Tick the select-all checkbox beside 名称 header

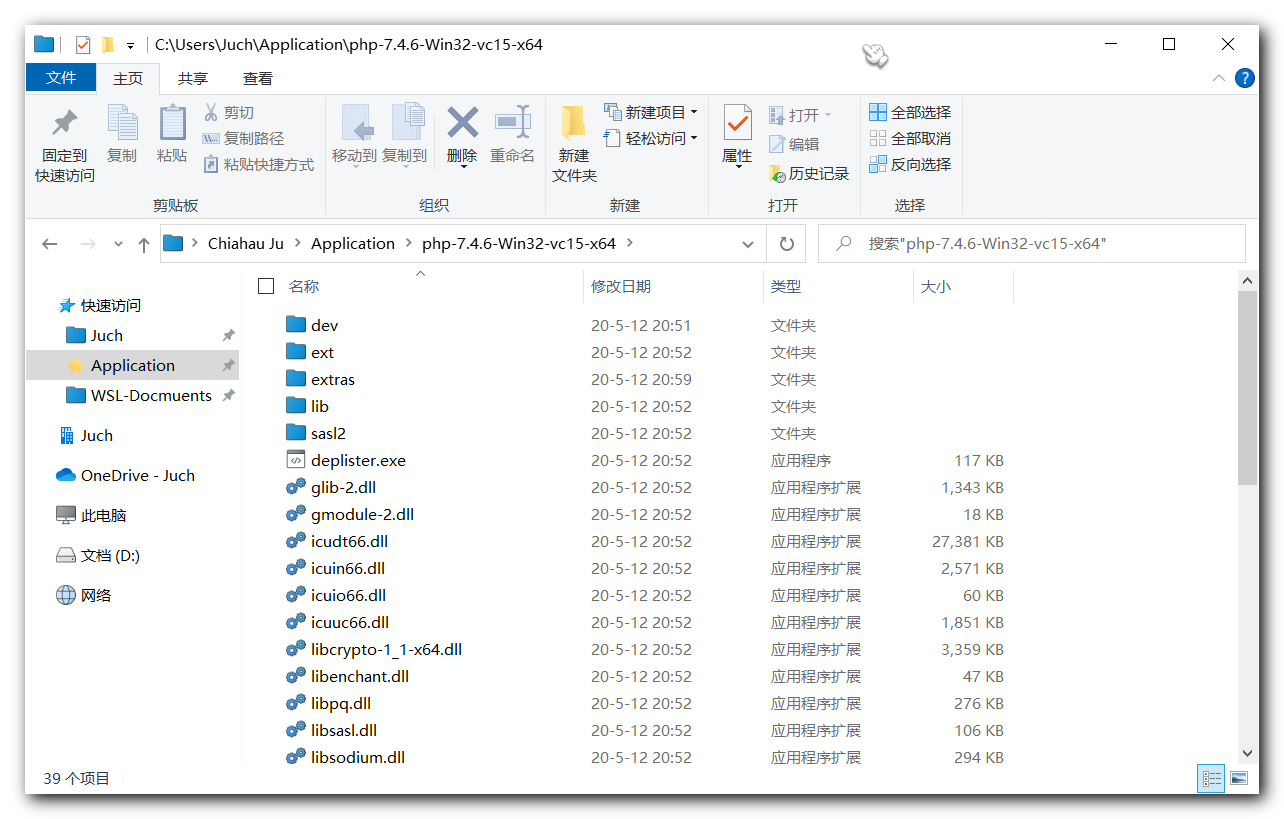pyautogui.click(x=266, y=286)
